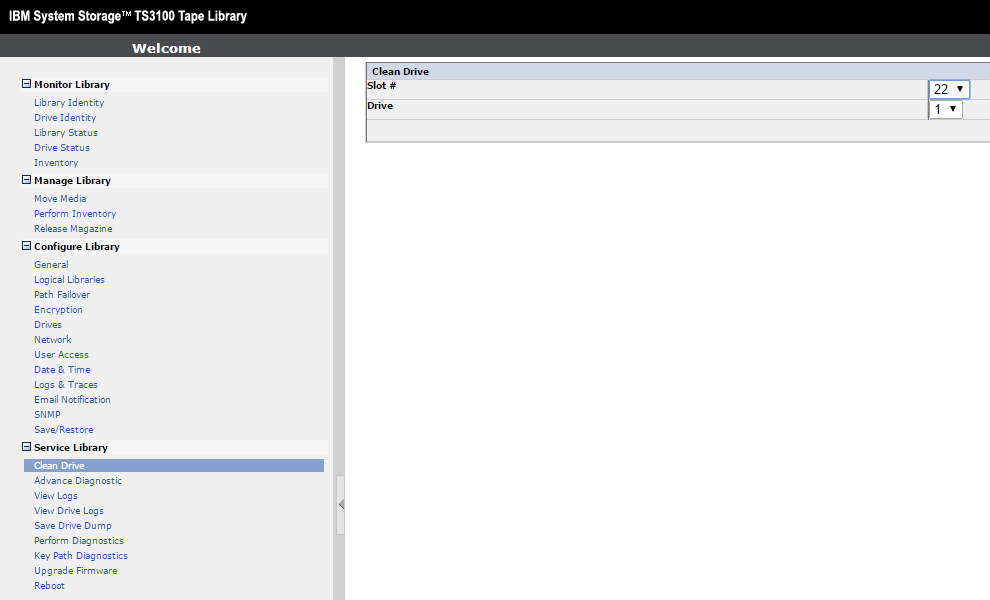The height and width of the screenshot is (600, 990).
Task: Open Save Drive Dump
Action: (73, 525)
